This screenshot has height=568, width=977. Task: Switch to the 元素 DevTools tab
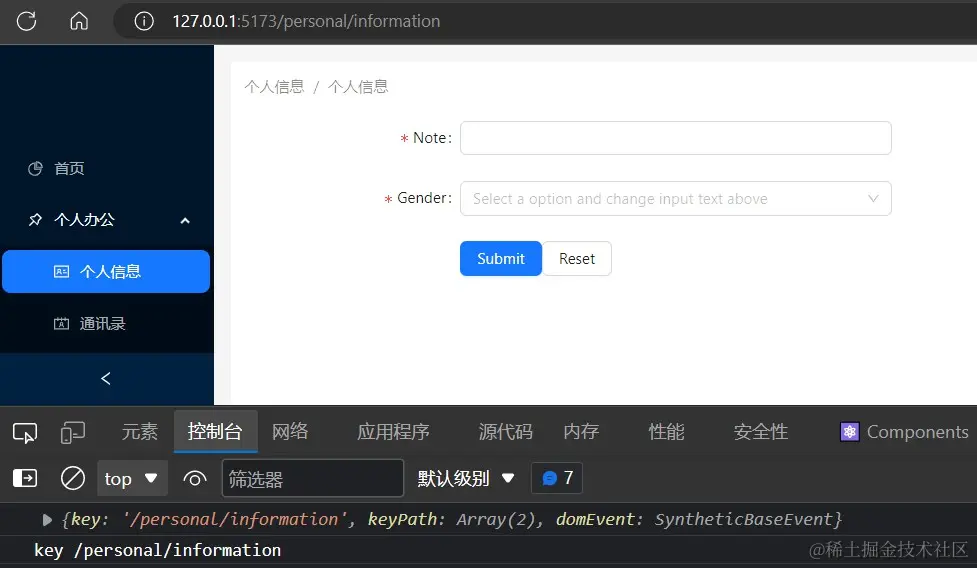tap(140, 432)
